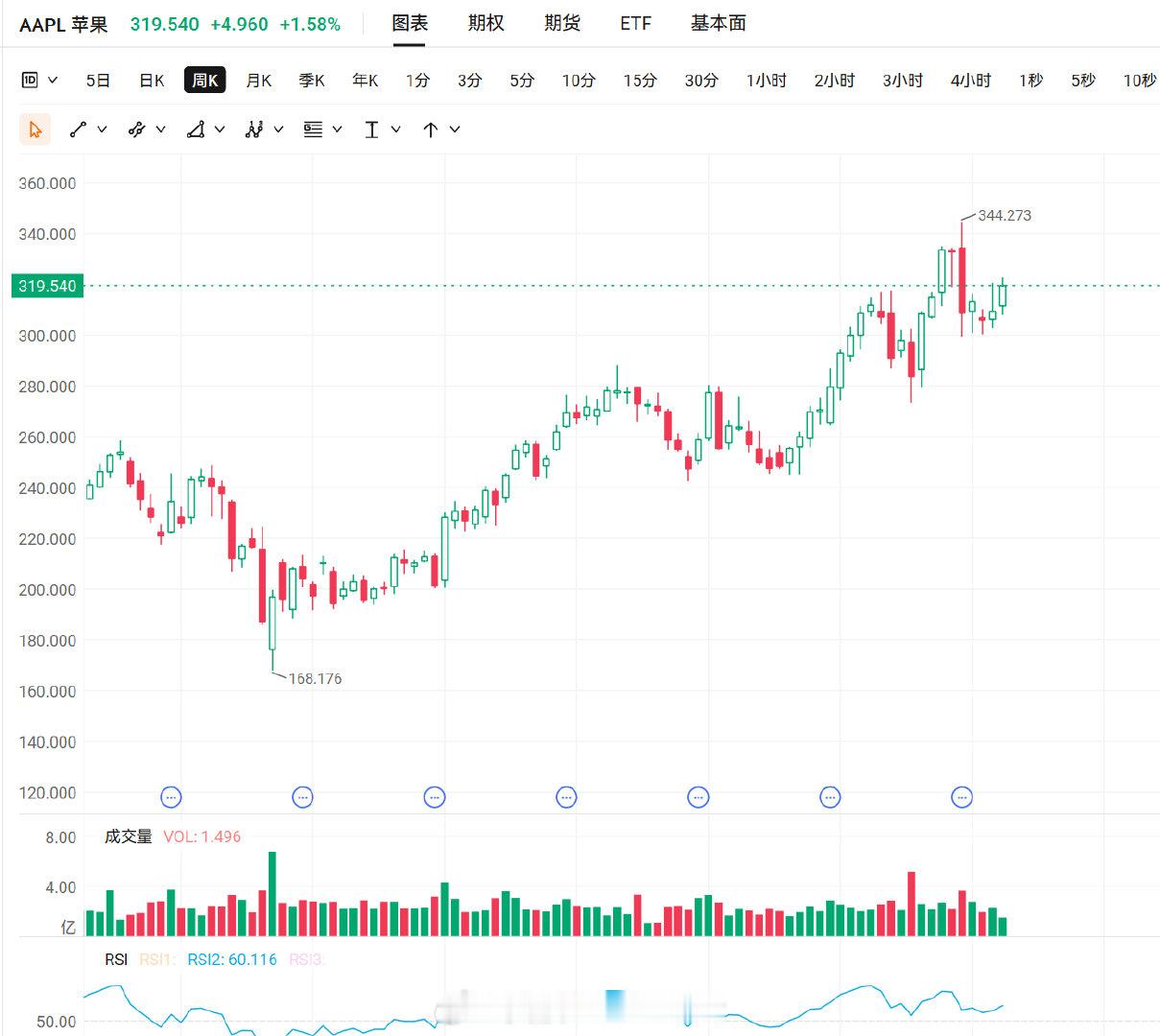Click the first event marker below chart
Image resolution: width=1160 pixels, height=1036 pixels.
coord(171,796)
